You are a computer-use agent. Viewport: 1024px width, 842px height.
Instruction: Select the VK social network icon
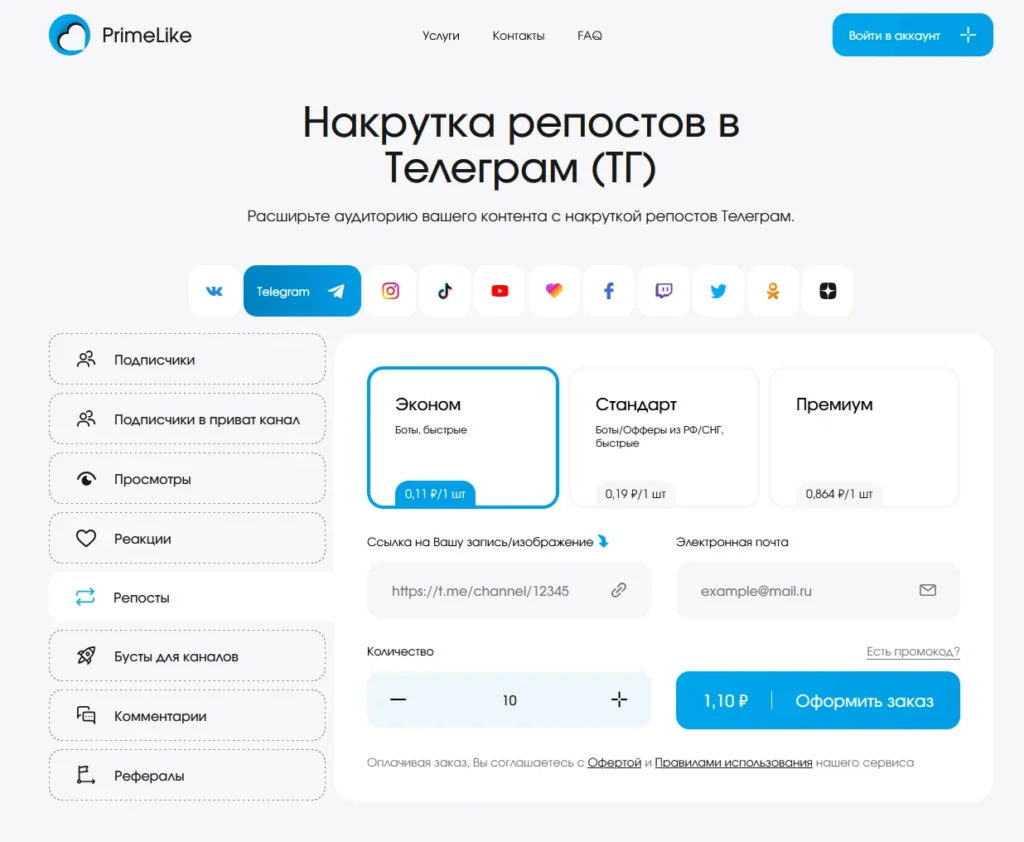click(214, 291)
